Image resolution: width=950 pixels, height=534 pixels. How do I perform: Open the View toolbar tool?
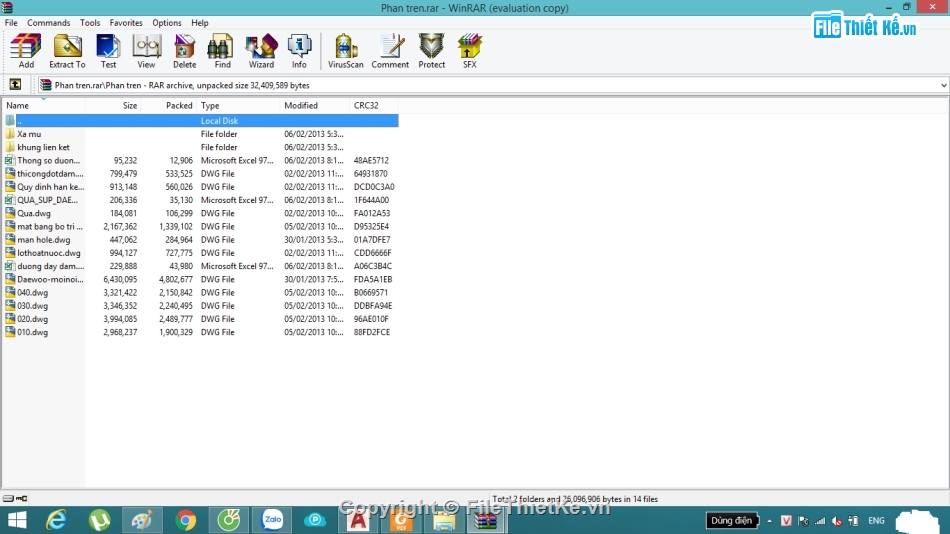[146, 51]
